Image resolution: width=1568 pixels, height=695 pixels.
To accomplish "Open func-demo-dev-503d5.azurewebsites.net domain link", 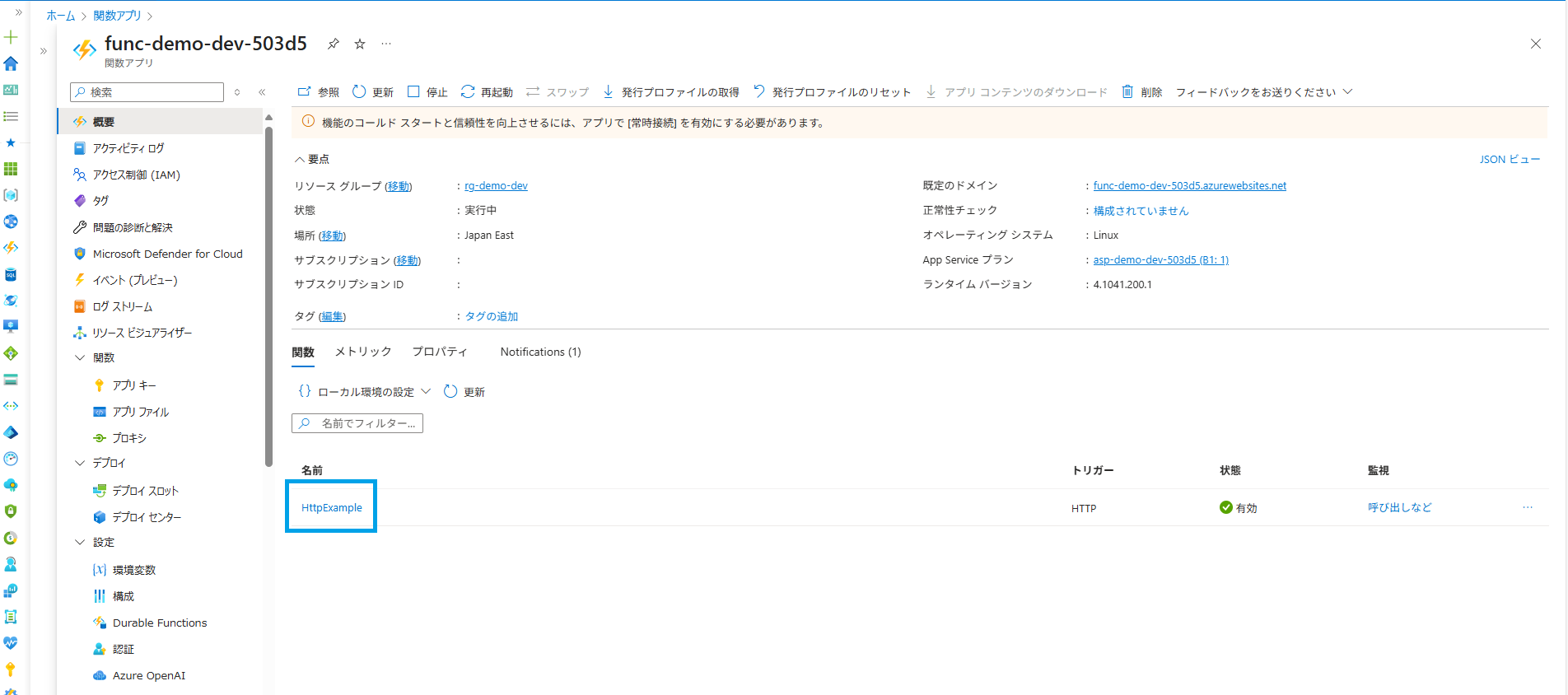I will pos(1189,186).
